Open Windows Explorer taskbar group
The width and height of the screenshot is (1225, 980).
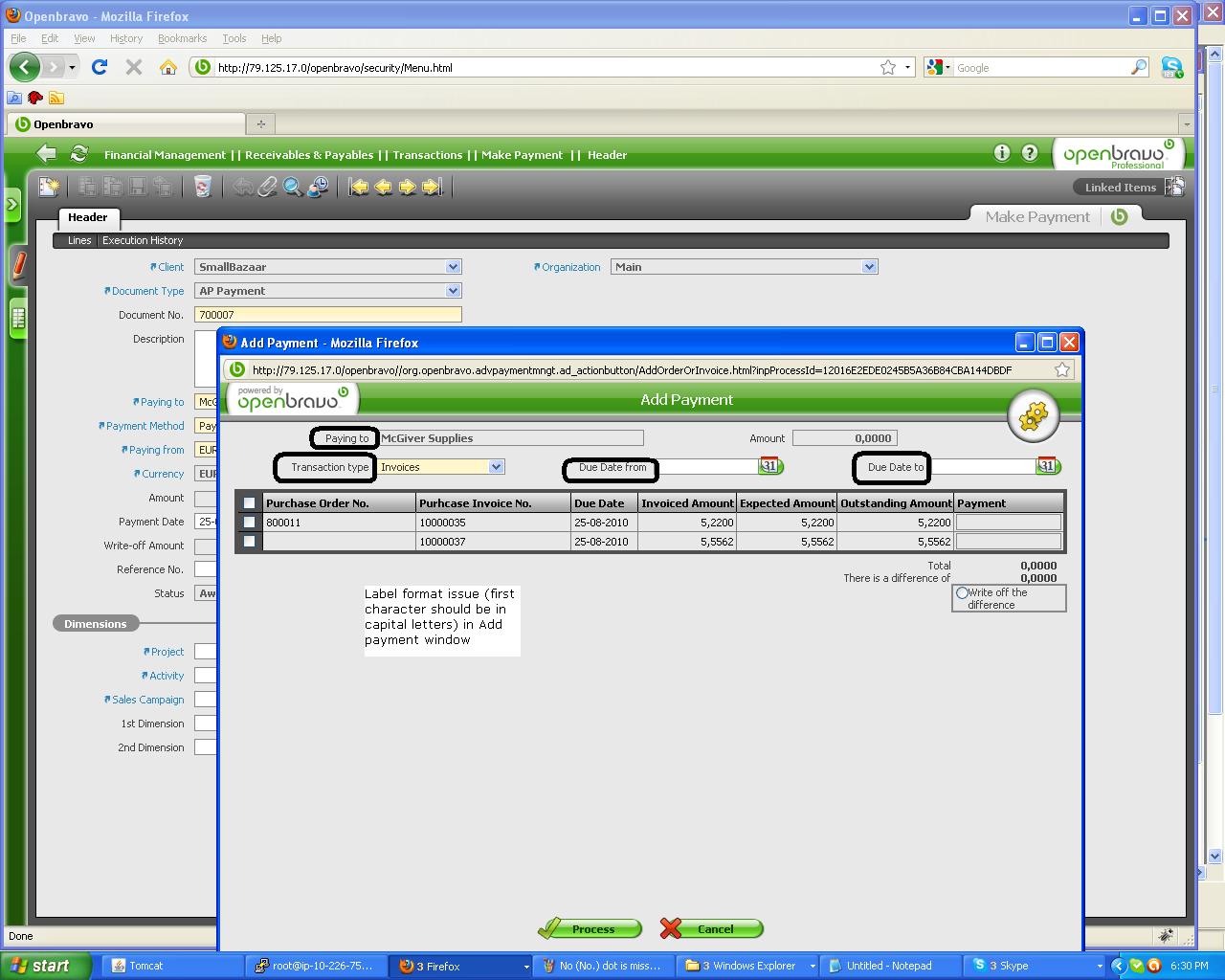pos(748,966)
